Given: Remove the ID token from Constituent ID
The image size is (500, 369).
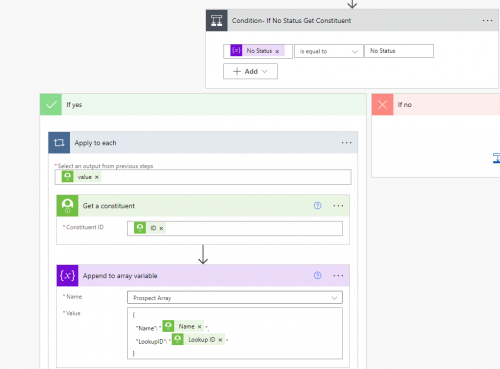Looking at the screenshot, I should (x=161, y=228).
